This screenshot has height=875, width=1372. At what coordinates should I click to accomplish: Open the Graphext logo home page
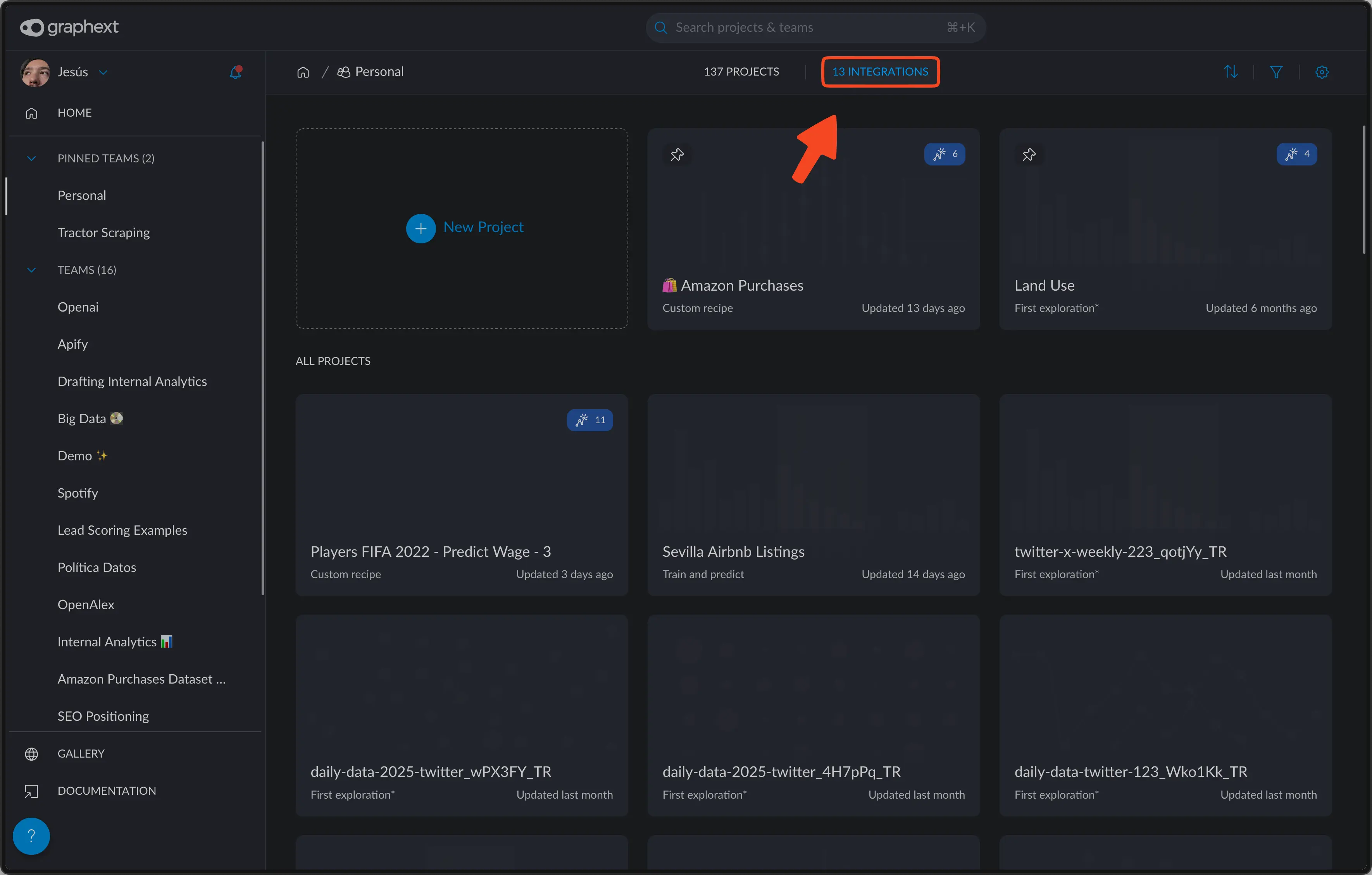point(69,27)
